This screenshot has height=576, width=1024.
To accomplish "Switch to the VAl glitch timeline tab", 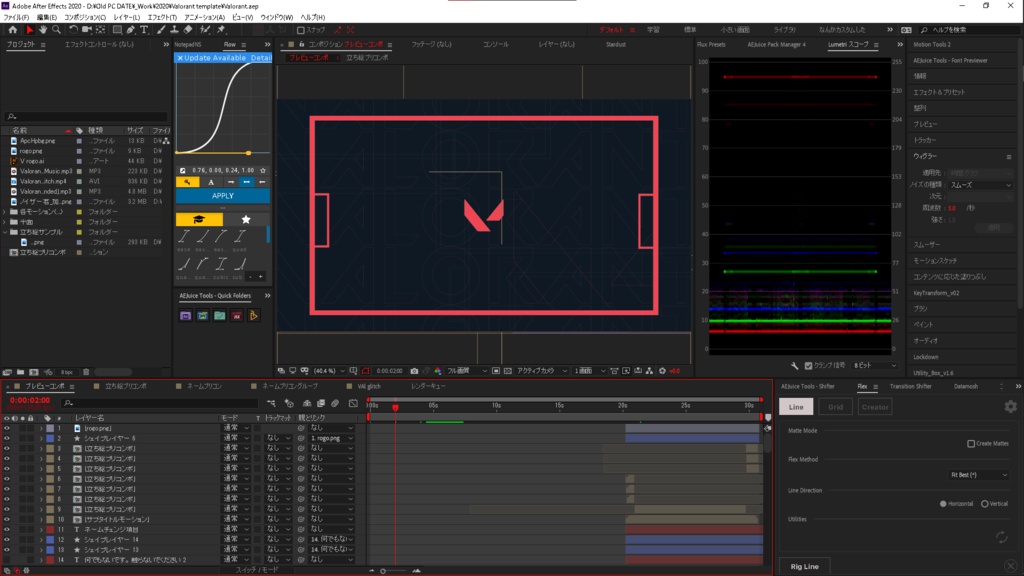I will 369,387.
